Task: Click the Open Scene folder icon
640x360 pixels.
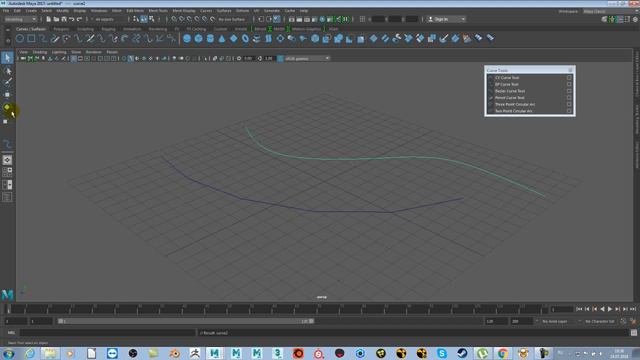Action: coord(56,19)
